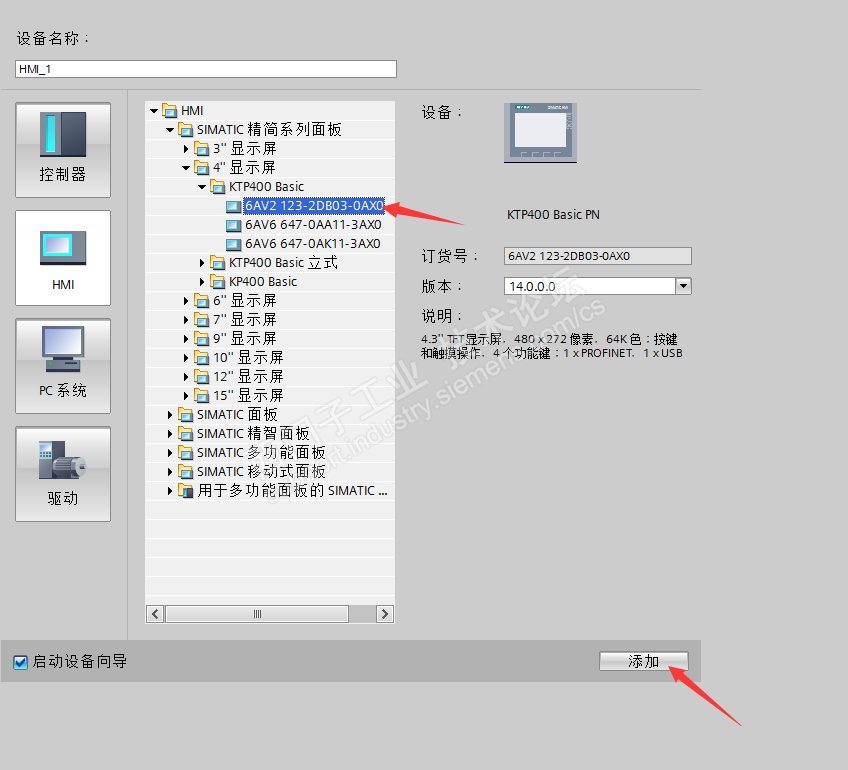Click the KTP400 Basic 立式 folder icon
The image size is (848, 770).
[x=217, y=263]
